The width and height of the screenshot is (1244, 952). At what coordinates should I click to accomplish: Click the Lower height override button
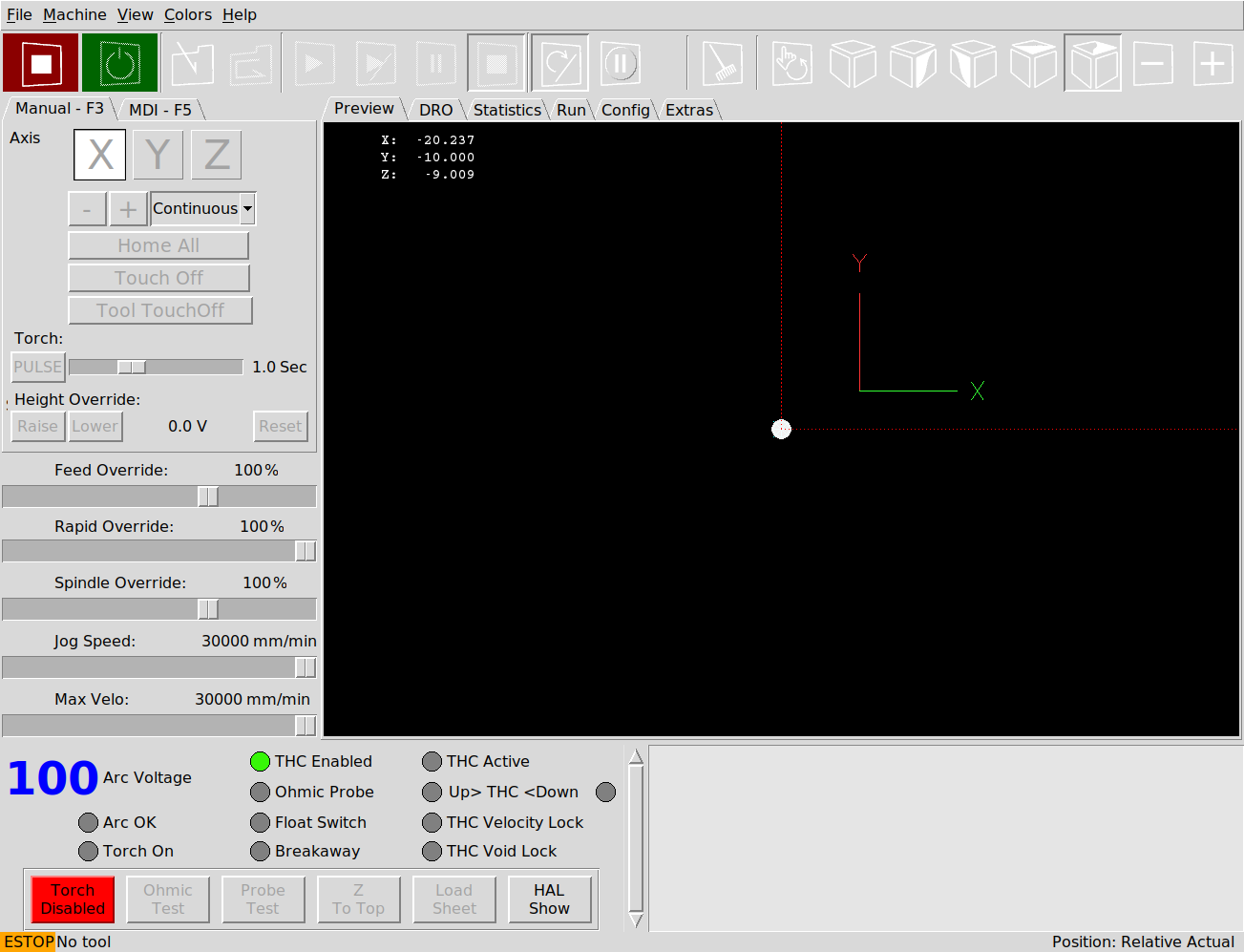(95, 426)
